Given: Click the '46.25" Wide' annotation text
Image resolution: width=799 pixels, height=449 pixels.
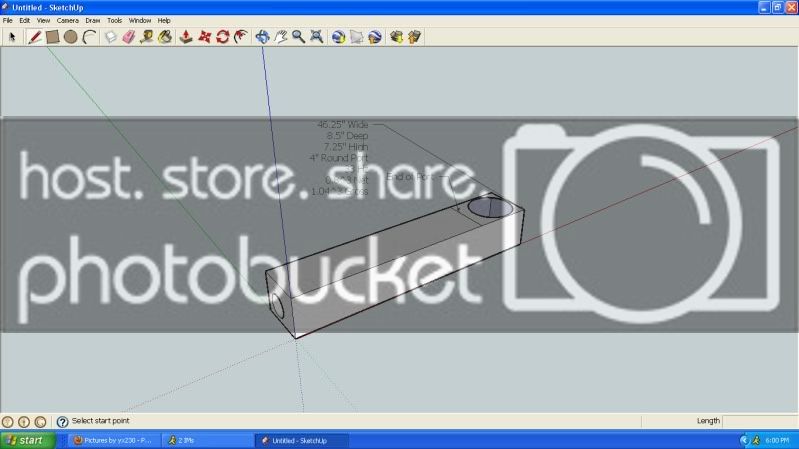Looking at the screenshot, I should click(342, 124).
